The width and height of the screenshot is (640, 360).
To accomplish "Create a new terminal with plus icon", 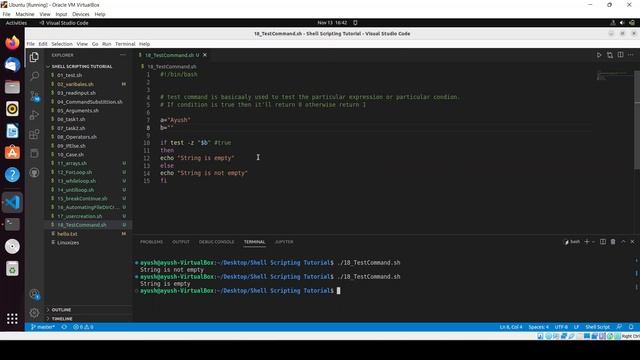I will pos(587,242).
